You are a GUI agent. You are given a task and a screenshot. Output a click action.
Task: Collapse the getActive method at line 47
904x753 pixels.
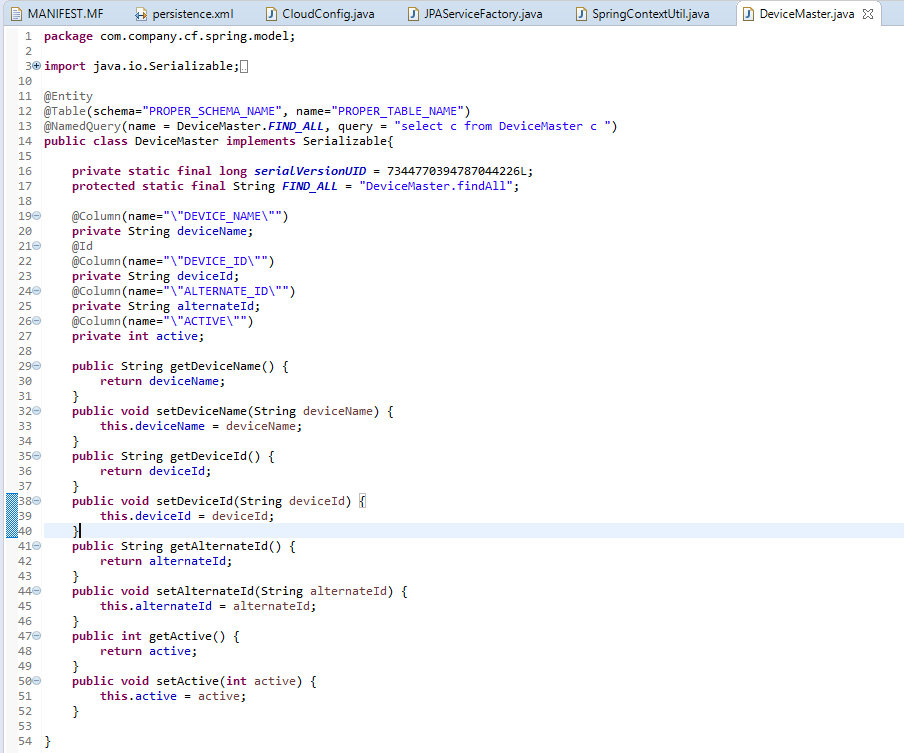pyautogui.click(x=37, y=636)
